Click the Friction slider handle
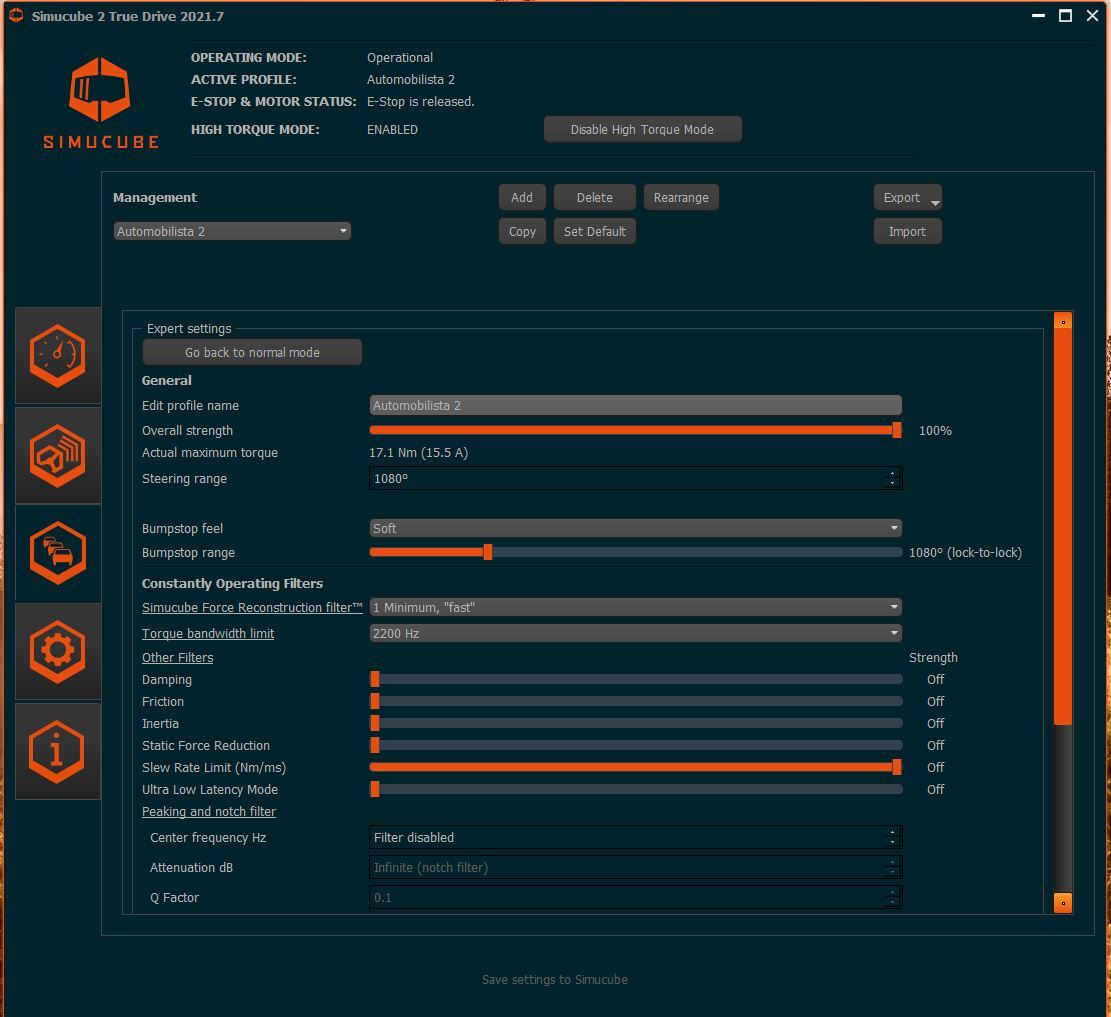 (375, 701)
